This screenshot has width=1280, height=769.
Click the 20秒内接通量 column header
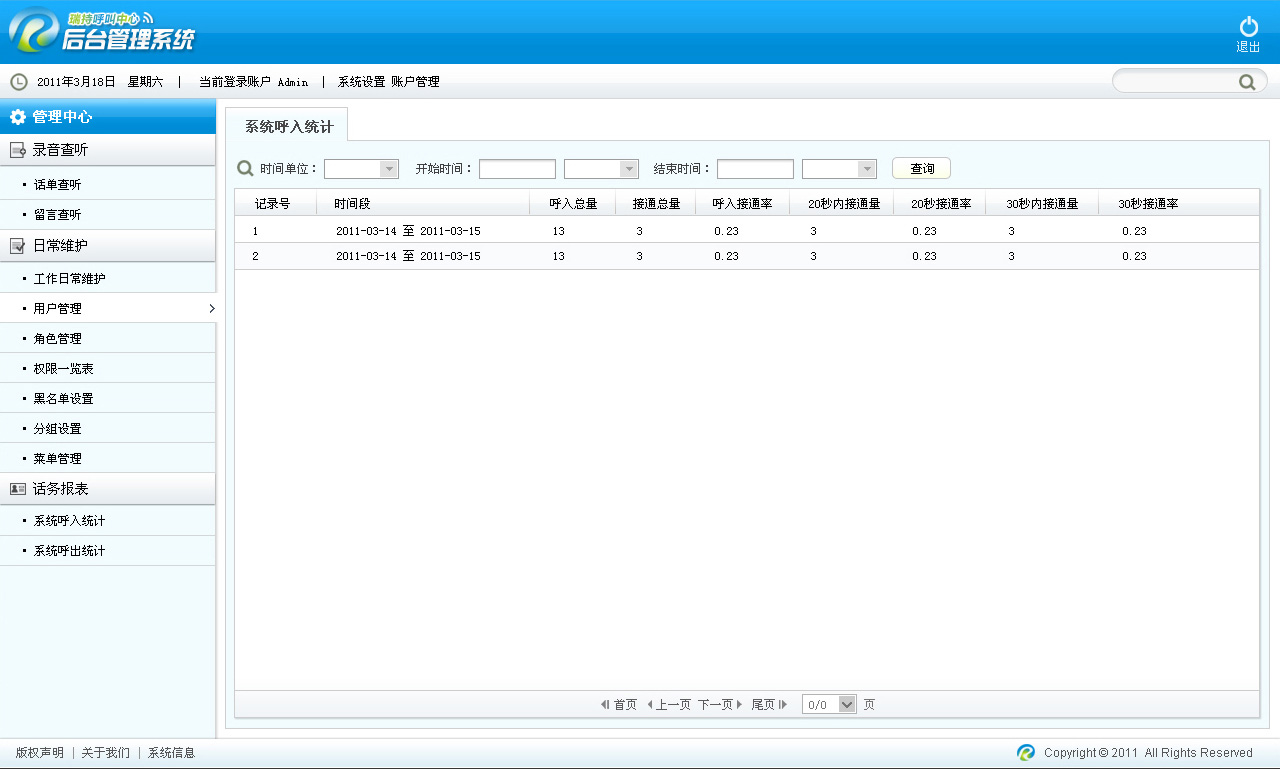pos(841,203)
